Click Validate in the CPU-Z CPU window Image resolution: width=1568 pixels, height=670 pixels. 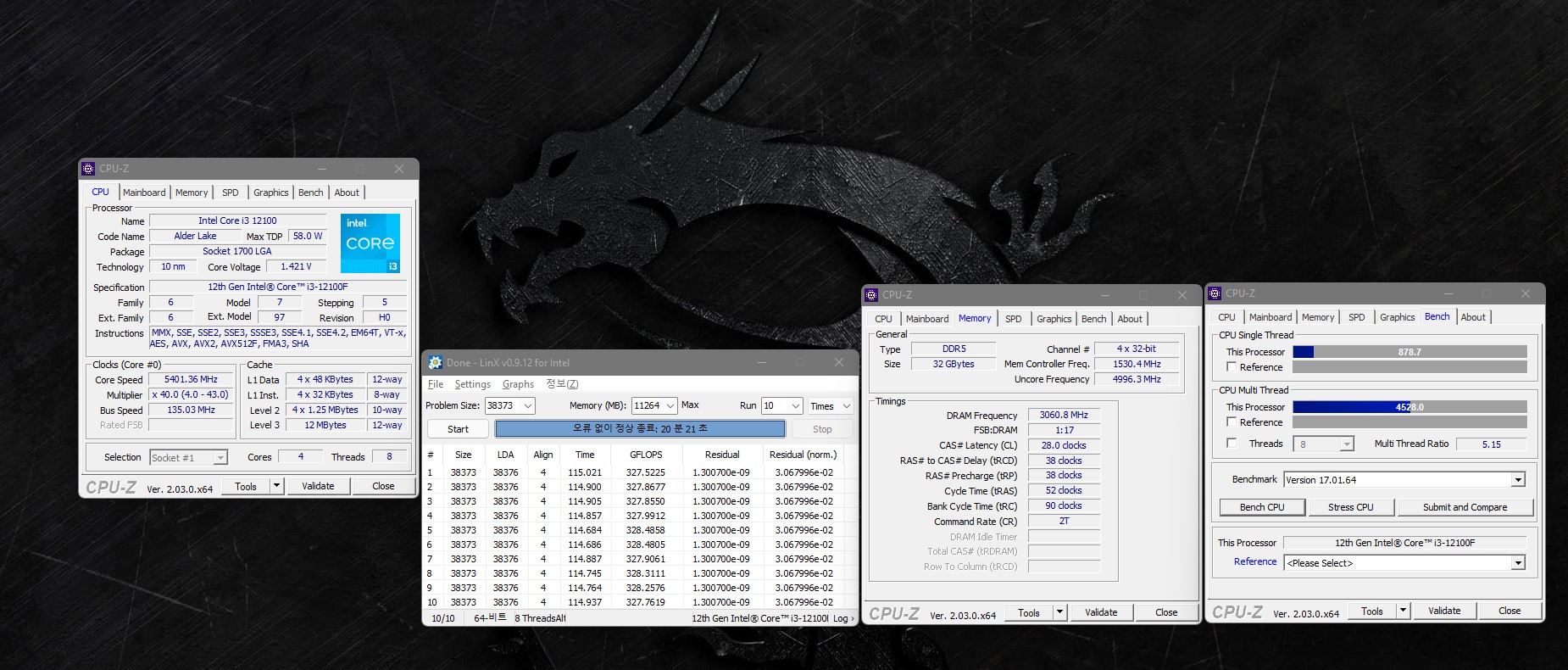(x=318, y=486)
